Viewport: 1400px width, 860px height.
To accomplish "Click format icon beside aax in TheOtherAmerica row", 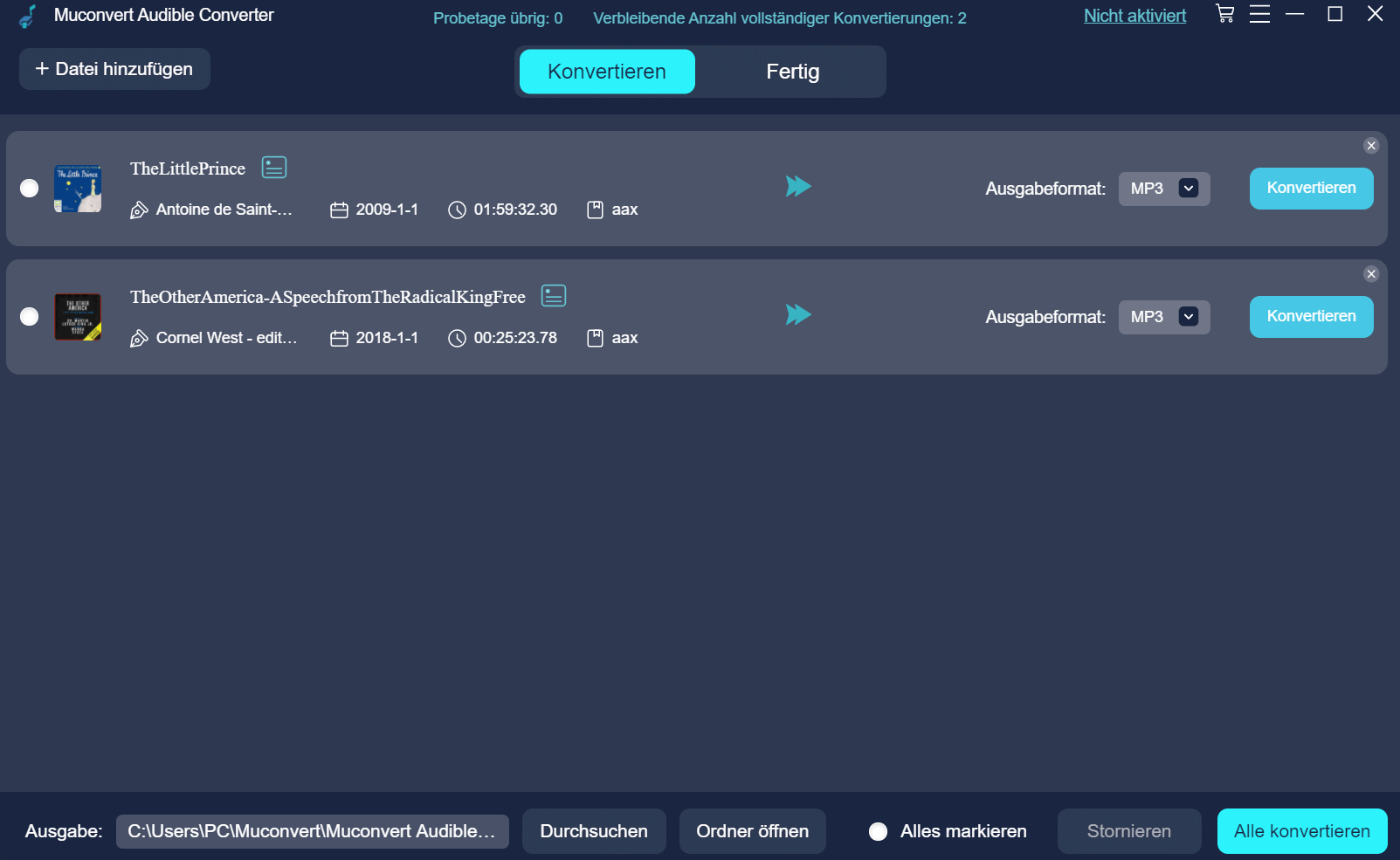I will coord(595,338).
